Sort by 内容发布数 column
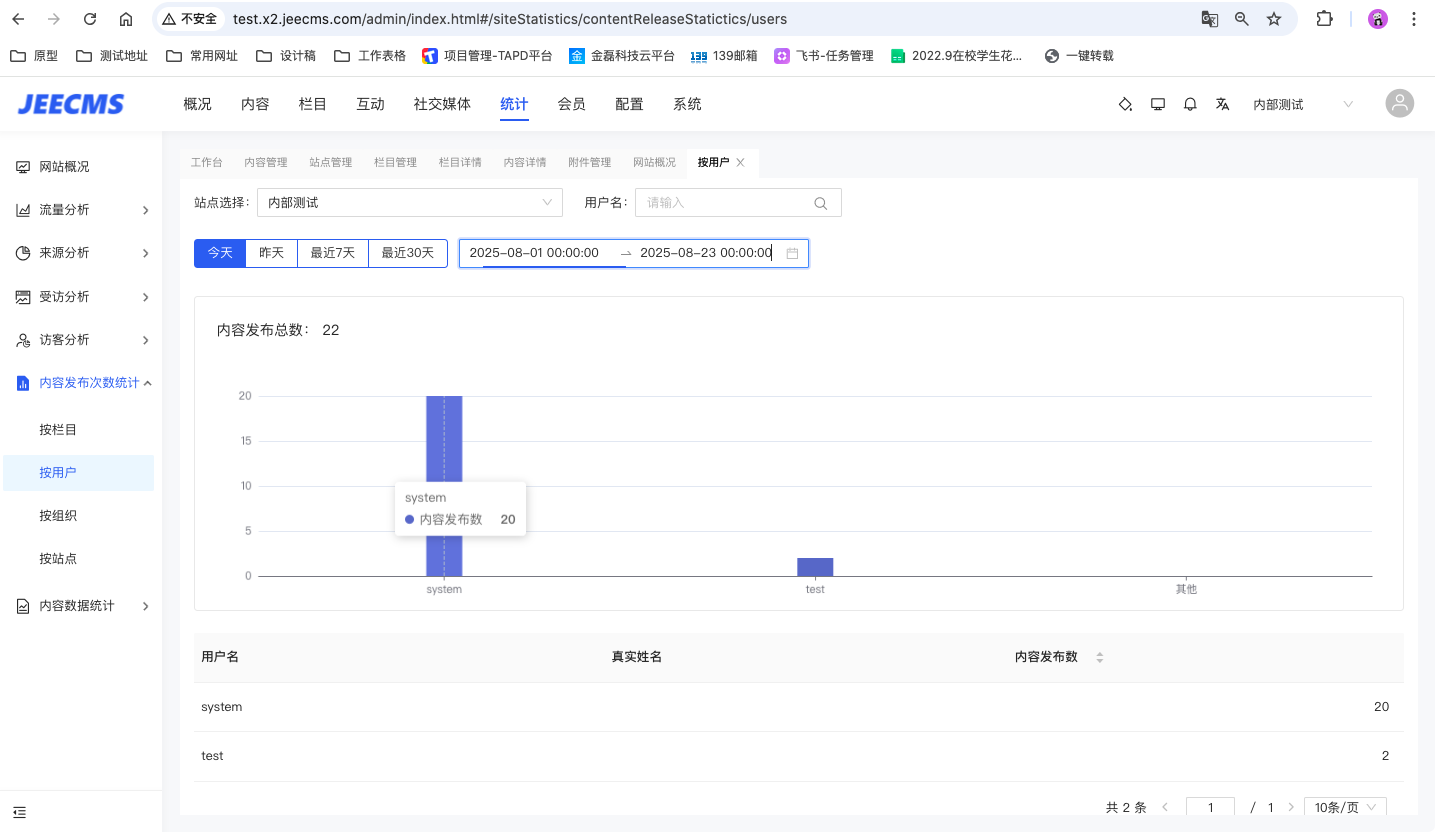 tap(1099, 657)
